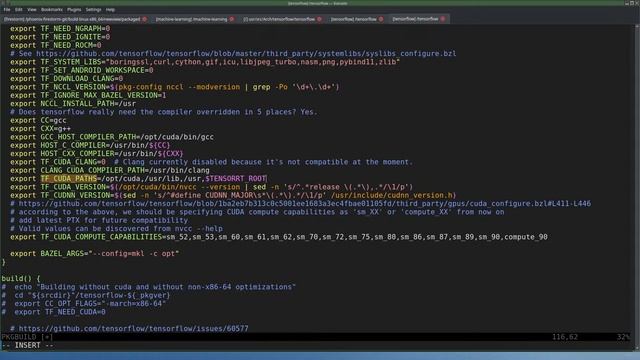Click the commented TF_NEED_CUDA=0 line
Screen dimensions: 640x360
[x=53, y=312]
